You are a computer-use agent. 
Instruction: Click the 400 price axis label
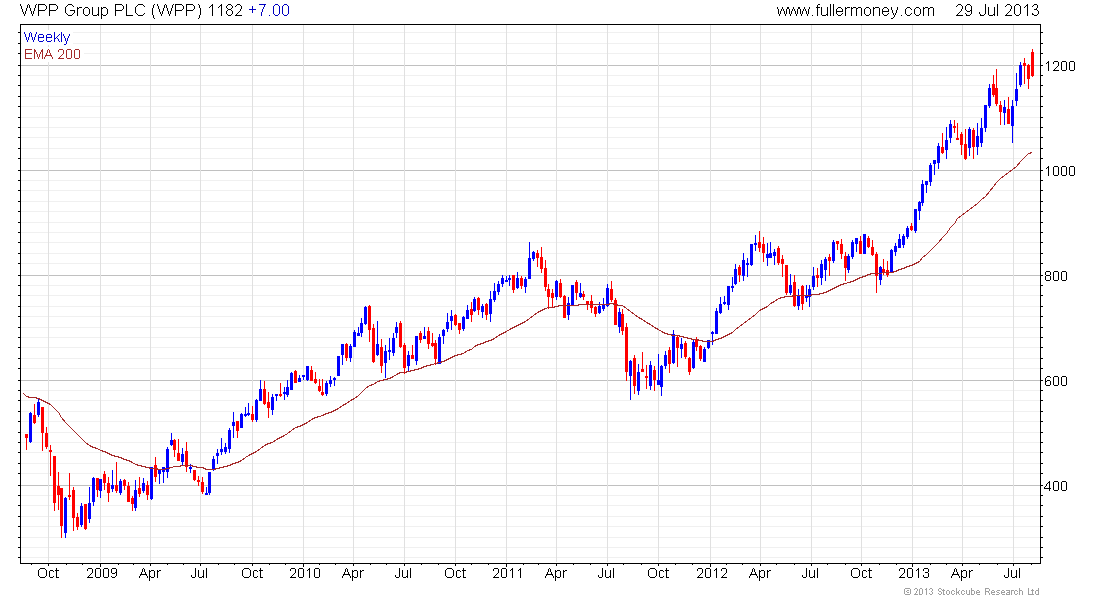1056,486
